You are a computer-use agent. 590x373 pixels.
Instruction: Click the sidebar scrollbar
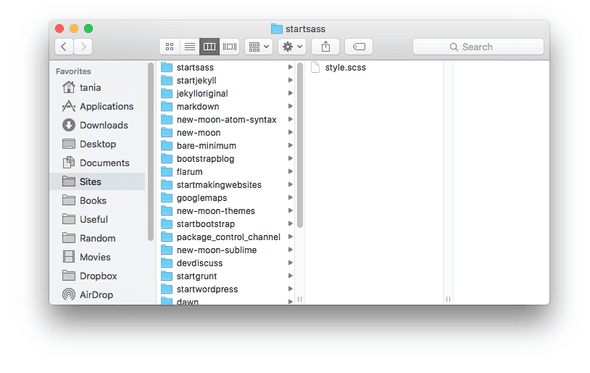(x=151, y=151)
